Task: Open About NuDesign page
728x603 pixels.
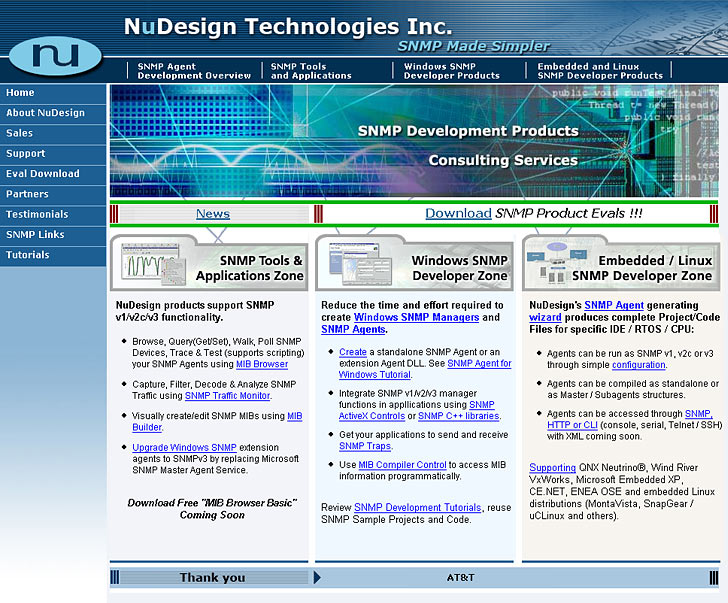Action: click(53, 113)
